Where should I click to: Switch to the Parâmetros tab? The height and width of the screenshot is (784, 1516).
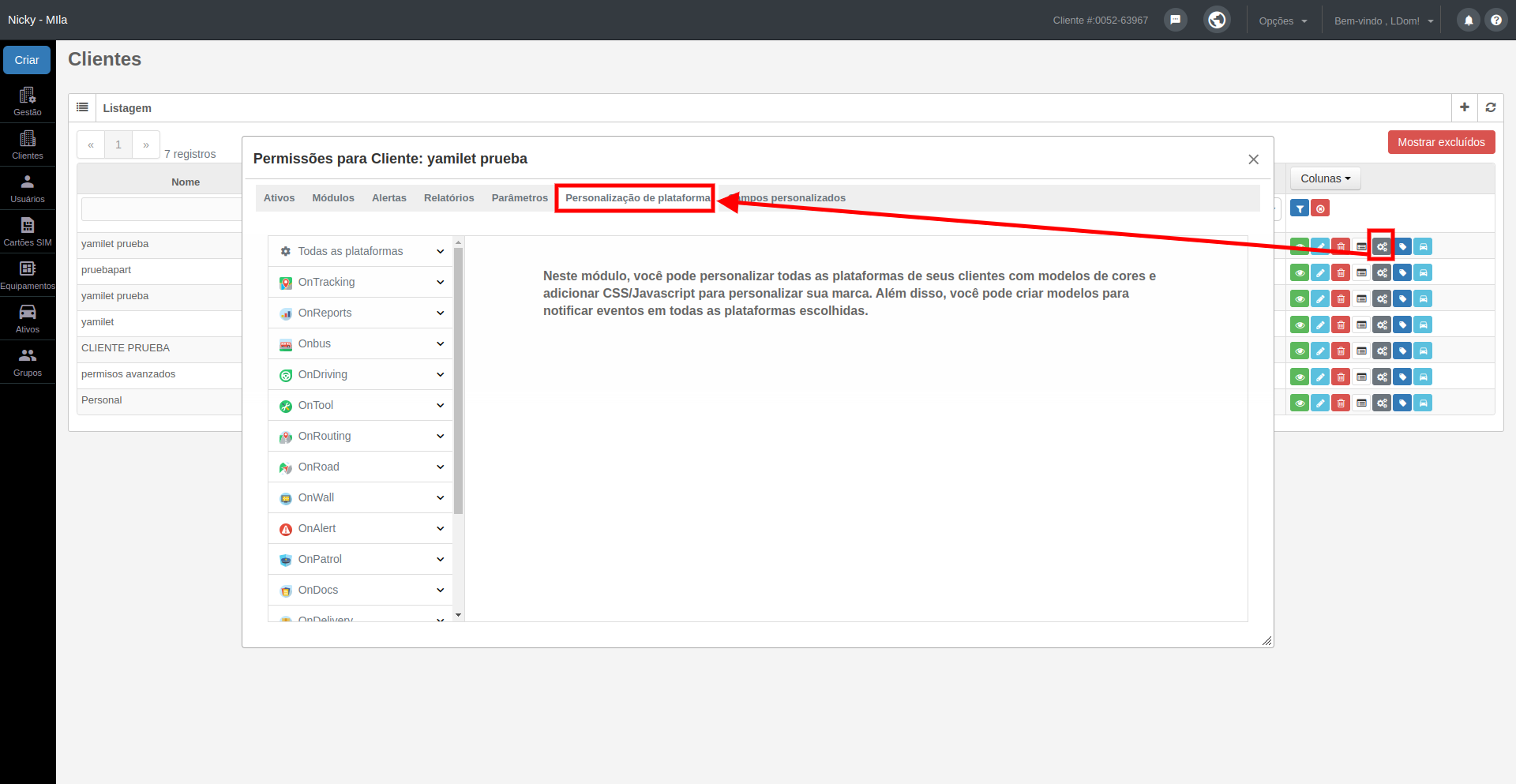[520, 198]
